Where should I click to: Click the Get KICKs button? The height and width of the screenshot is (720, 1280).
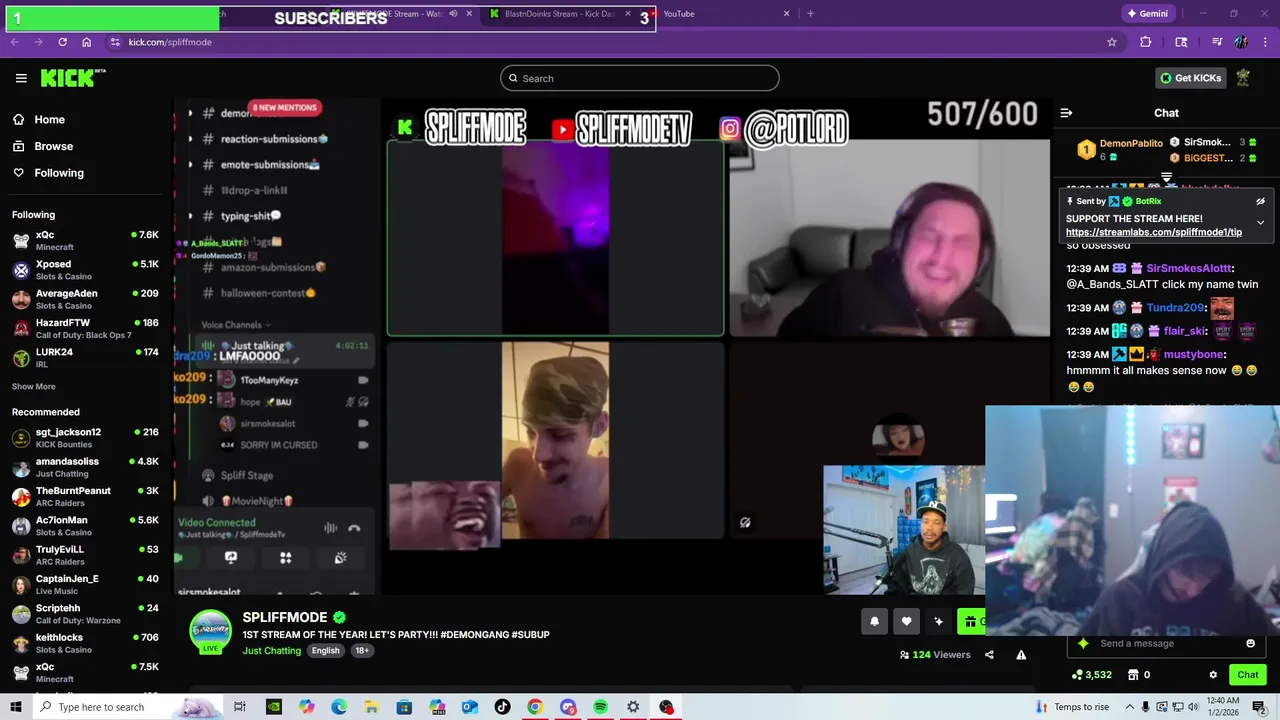tap(1190, 78)
